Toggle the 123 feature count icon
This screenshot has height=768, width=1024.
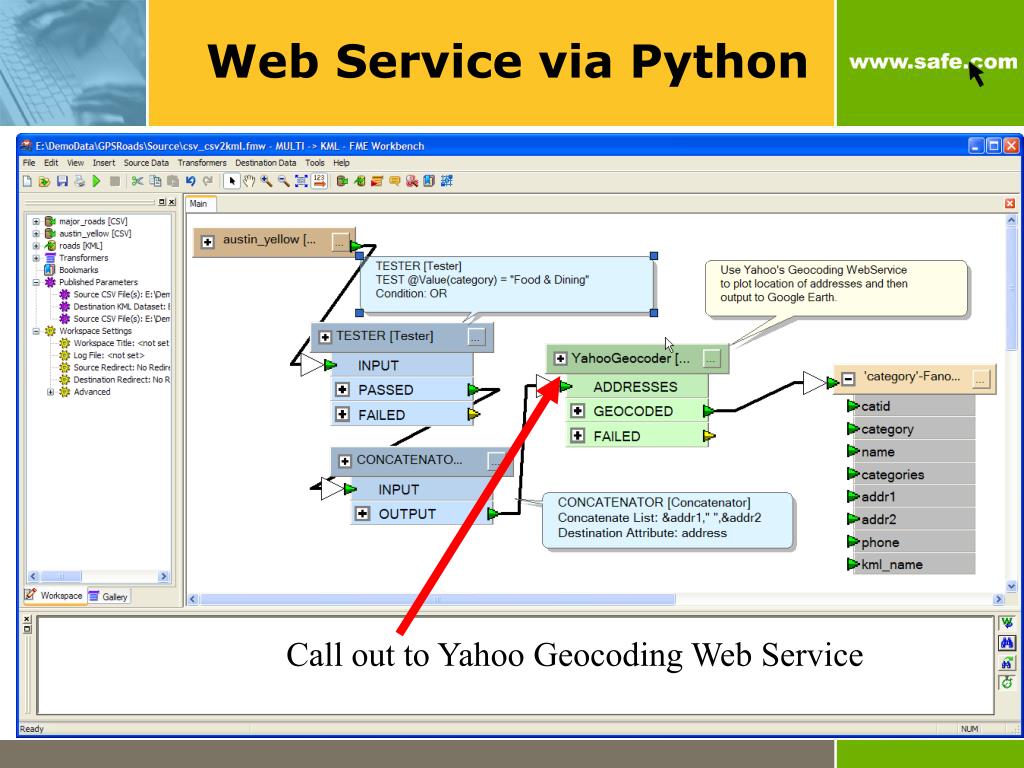tap(319, 181)
